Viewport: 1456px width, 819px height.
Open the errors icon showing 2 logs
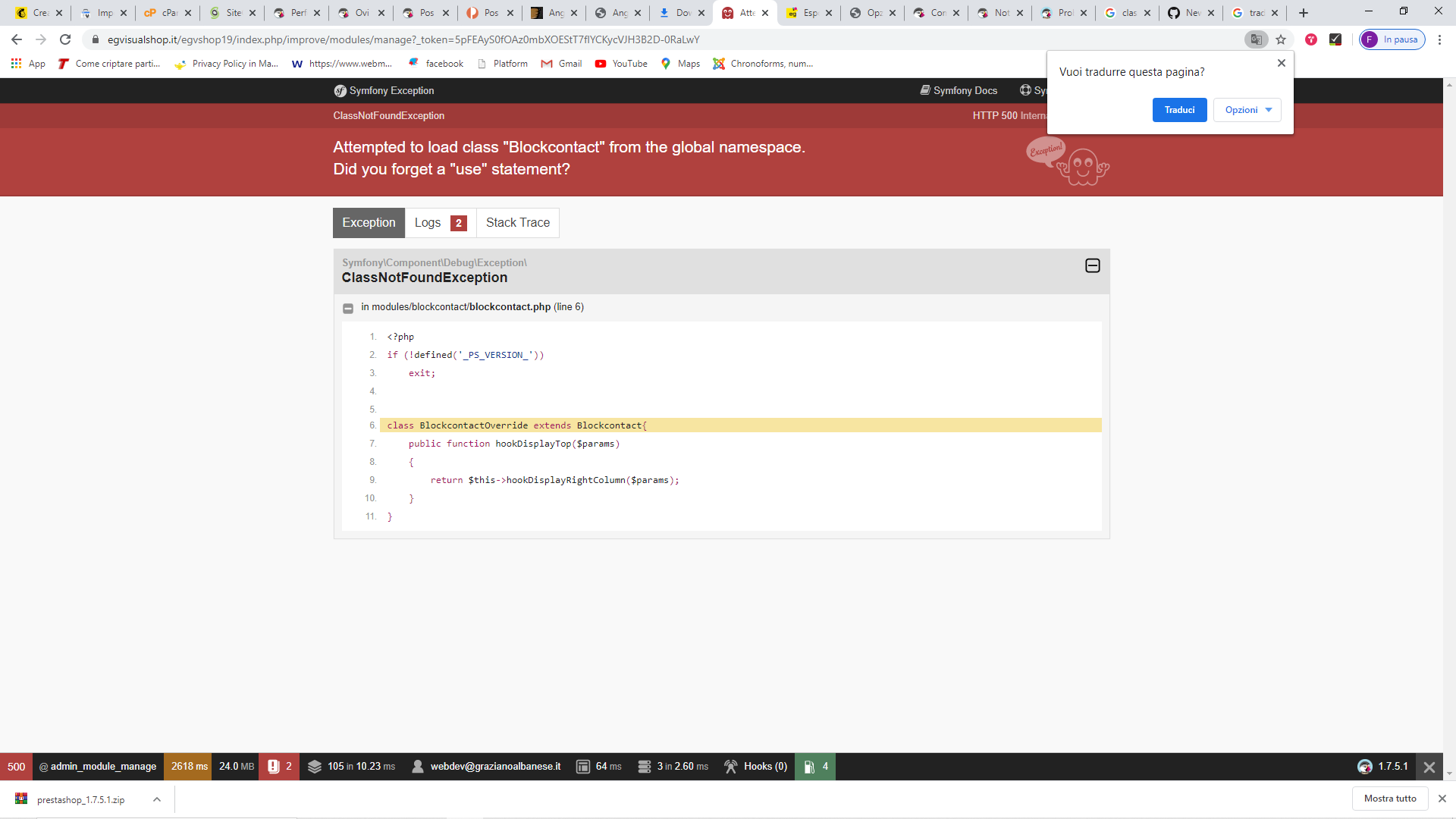tap(279, 767)
